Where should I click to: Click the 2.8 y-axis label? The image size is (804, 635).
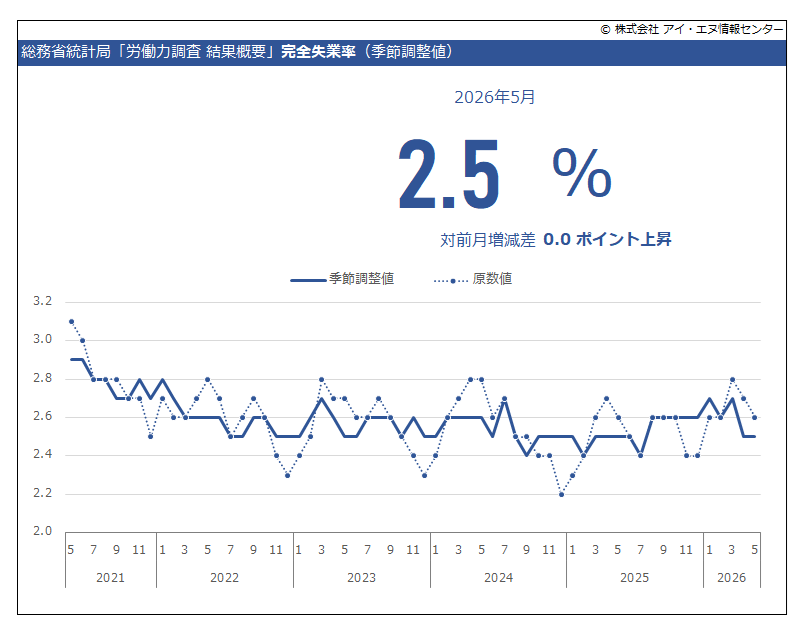(43, 378)
